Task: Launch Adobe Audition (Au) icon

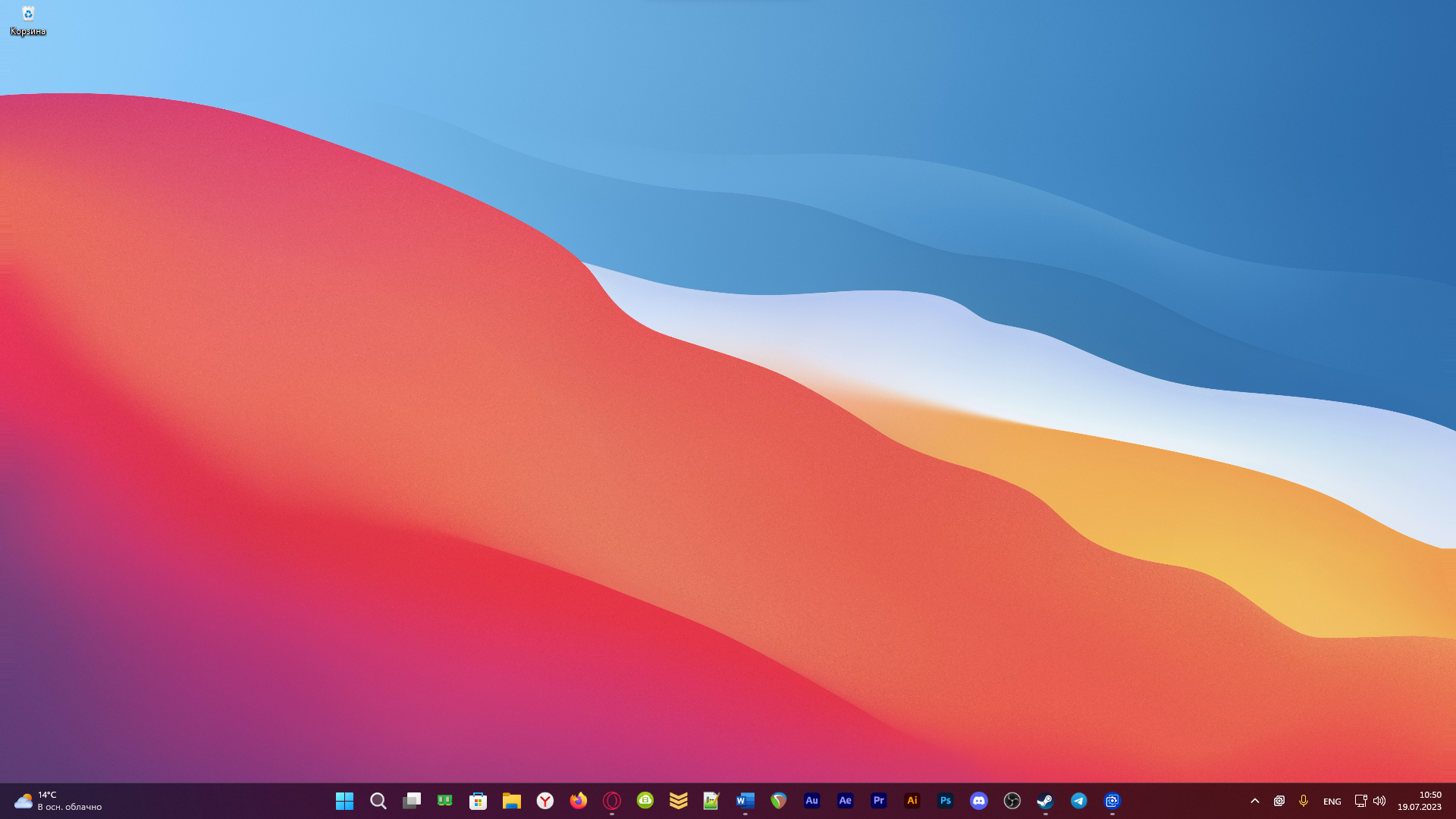Action: (x=811, y=801)
